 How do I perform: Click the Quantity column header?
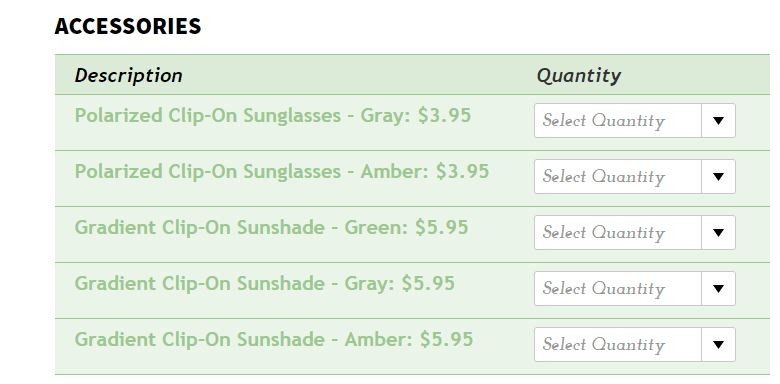point(579,76)
